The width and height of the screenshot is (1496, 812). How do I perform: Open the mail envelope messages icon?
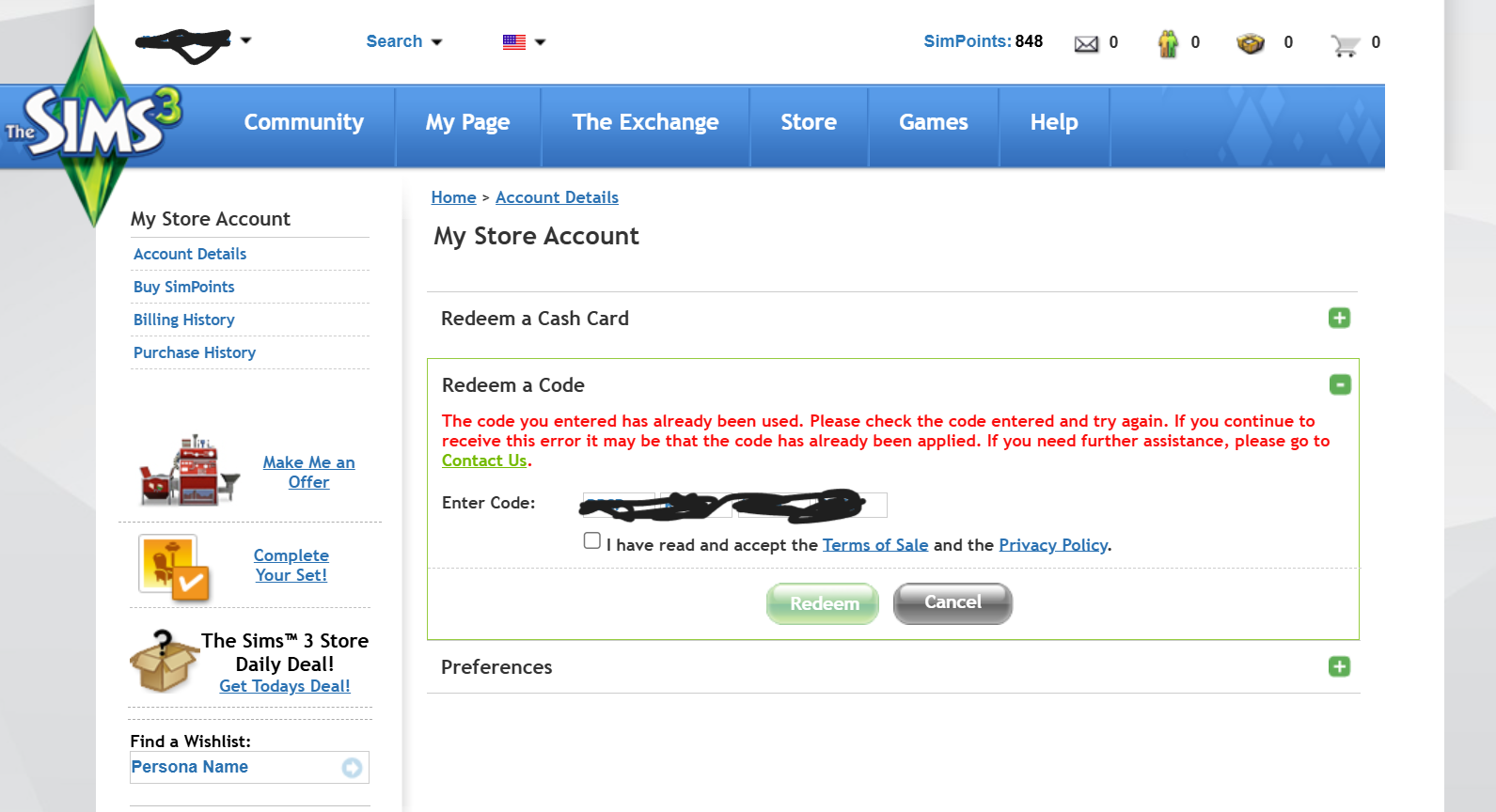click(x=1086, y=43)
